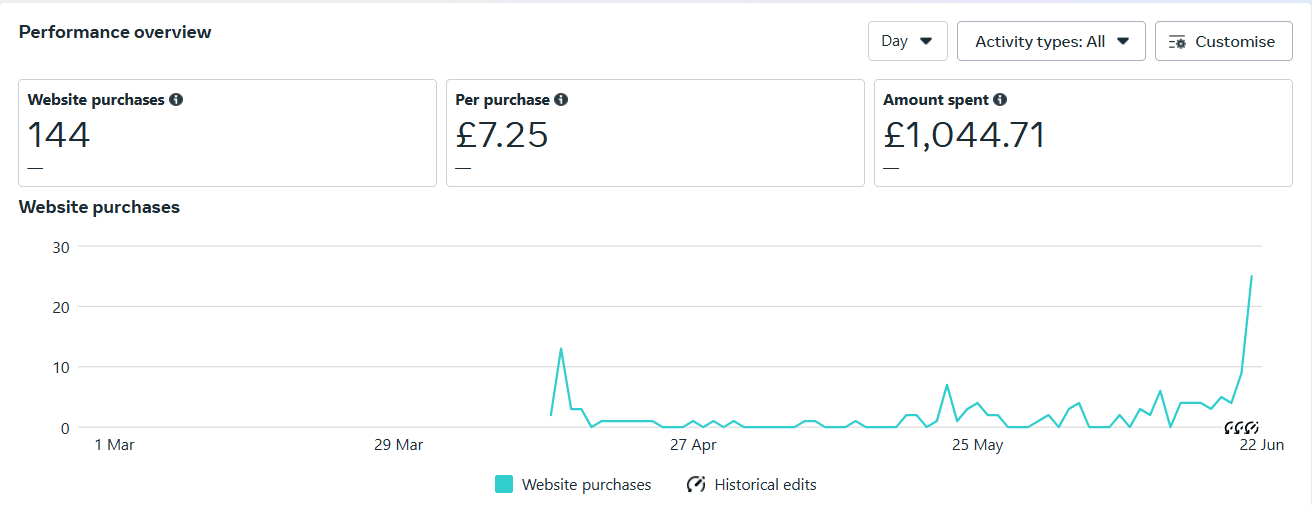Click the £7.25 per purchase value
The width and height of the screenshot is (1312, 505).
502,134
